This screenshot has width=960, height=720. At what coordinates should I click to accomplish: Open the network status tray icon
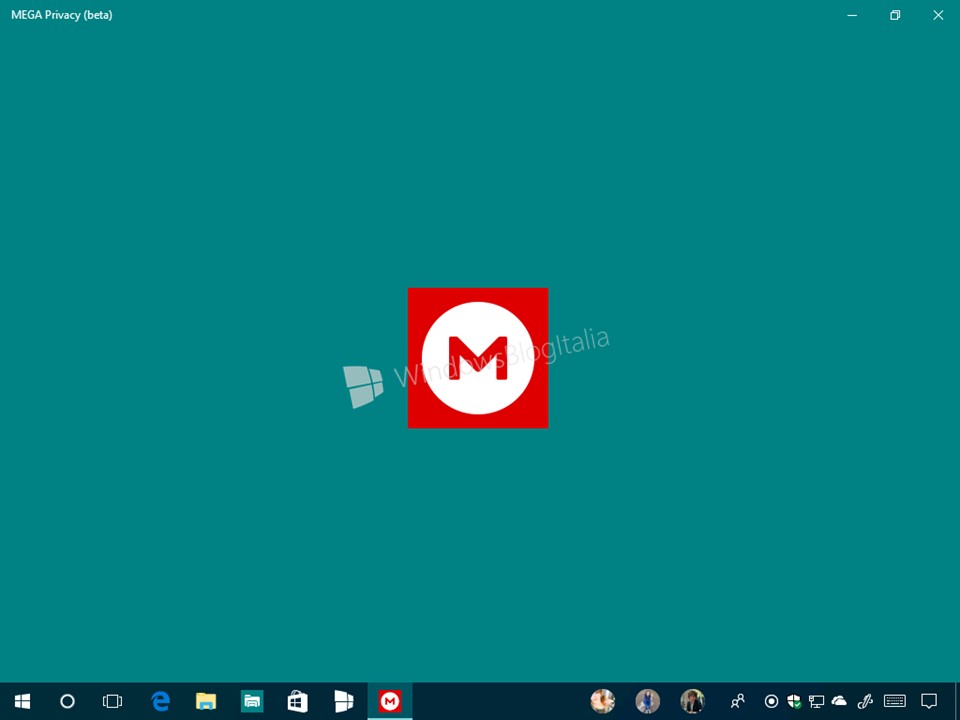816,701
